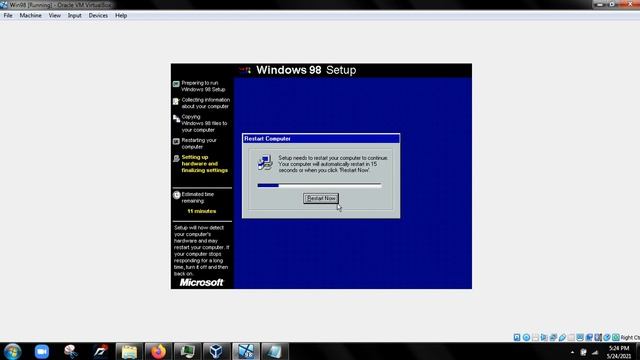Click the Win98 VM taskbar icon

(x=246, y=351)
